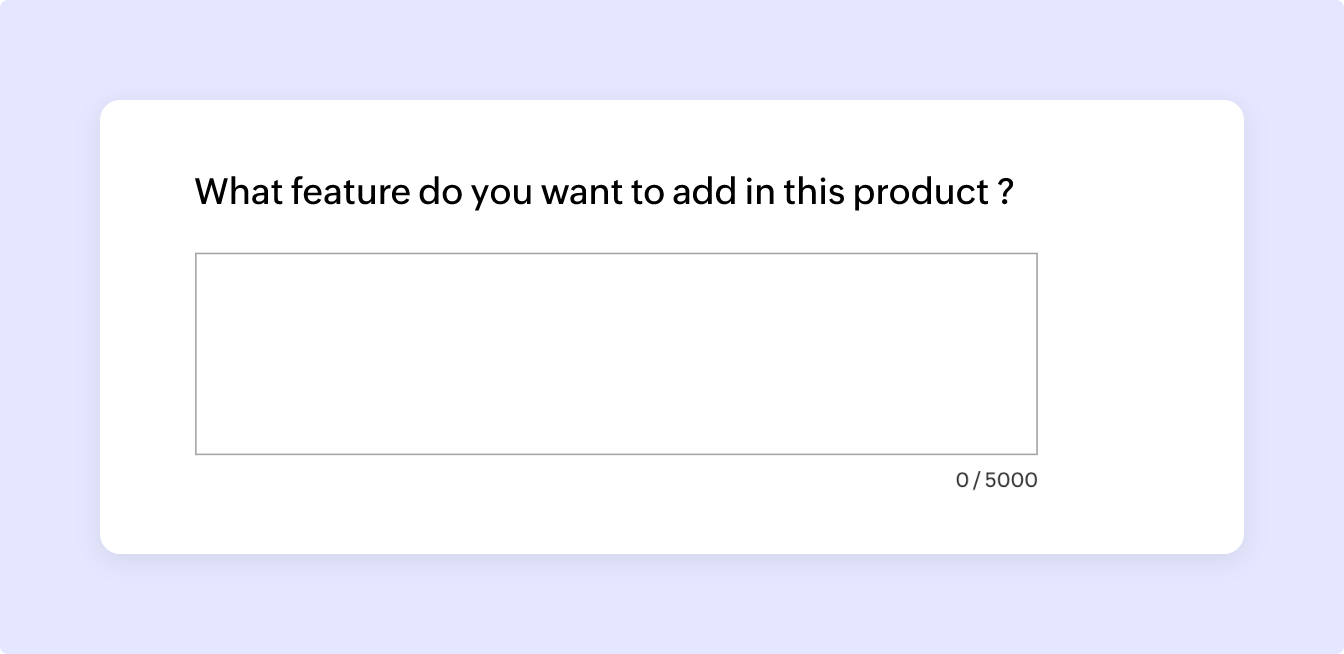
Task: Click the word "add" in the question
Action: 703,191
